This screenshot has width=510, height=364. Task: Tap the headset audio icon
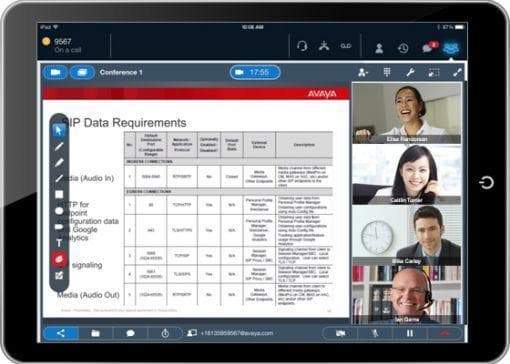coord(302,46)
